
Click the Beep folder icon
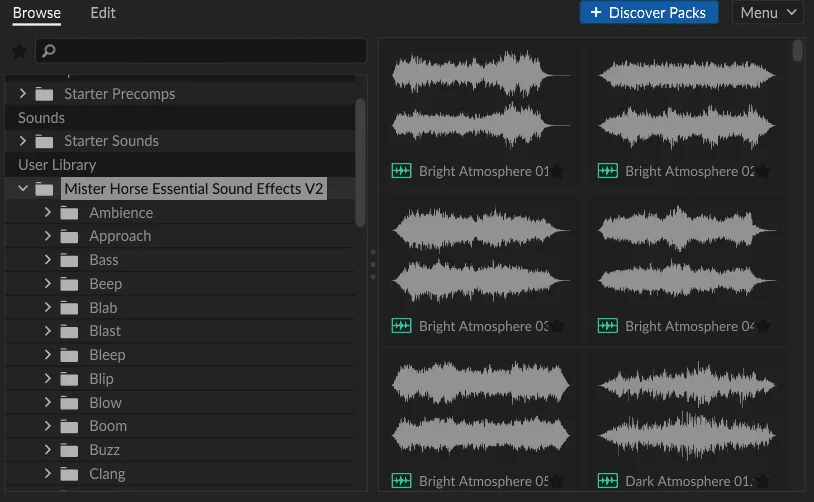(69, 284)
